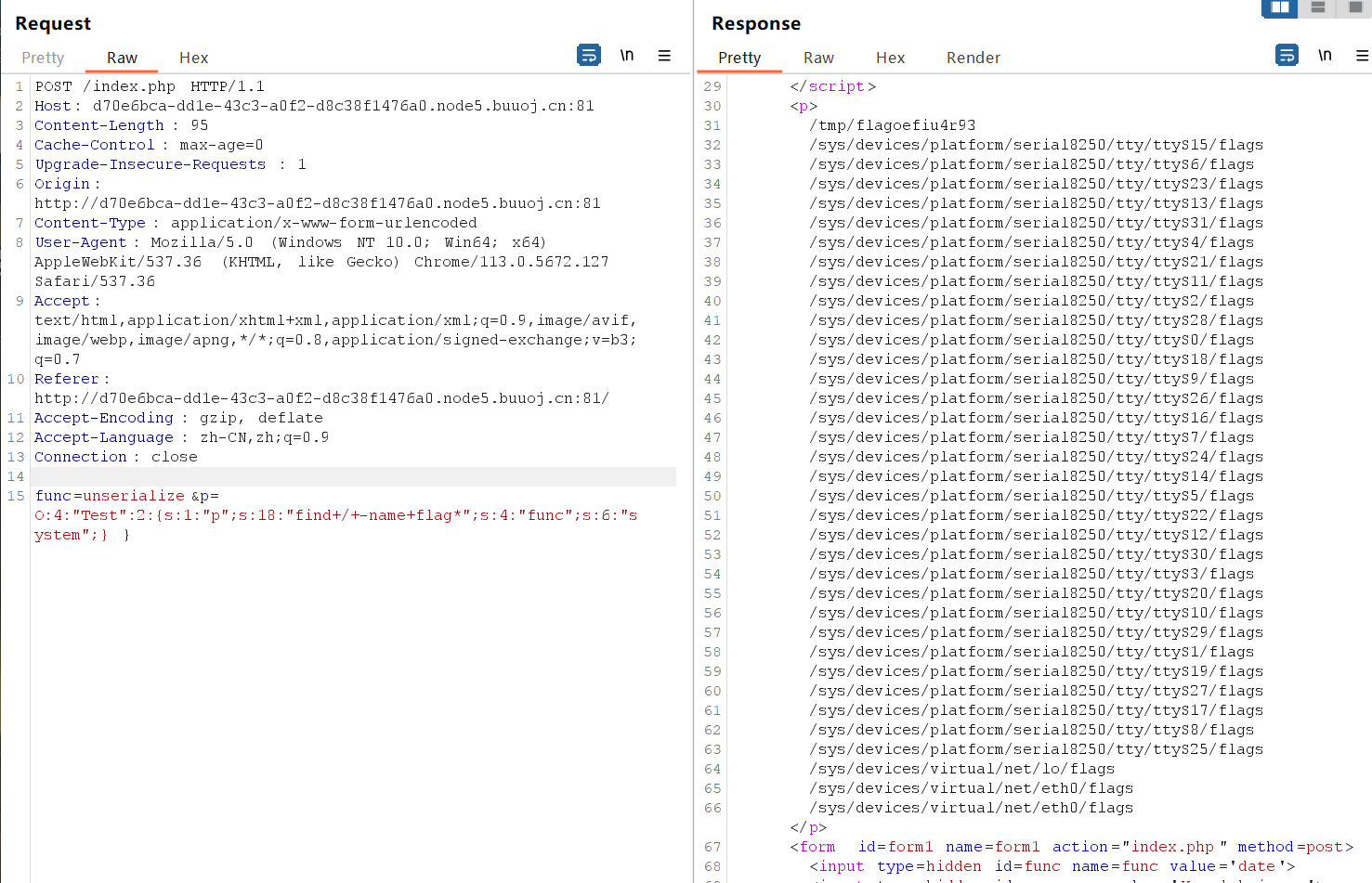1372x883 pixels.
Task: Click the User-Agent header name
Action: (x=81, y=242)
